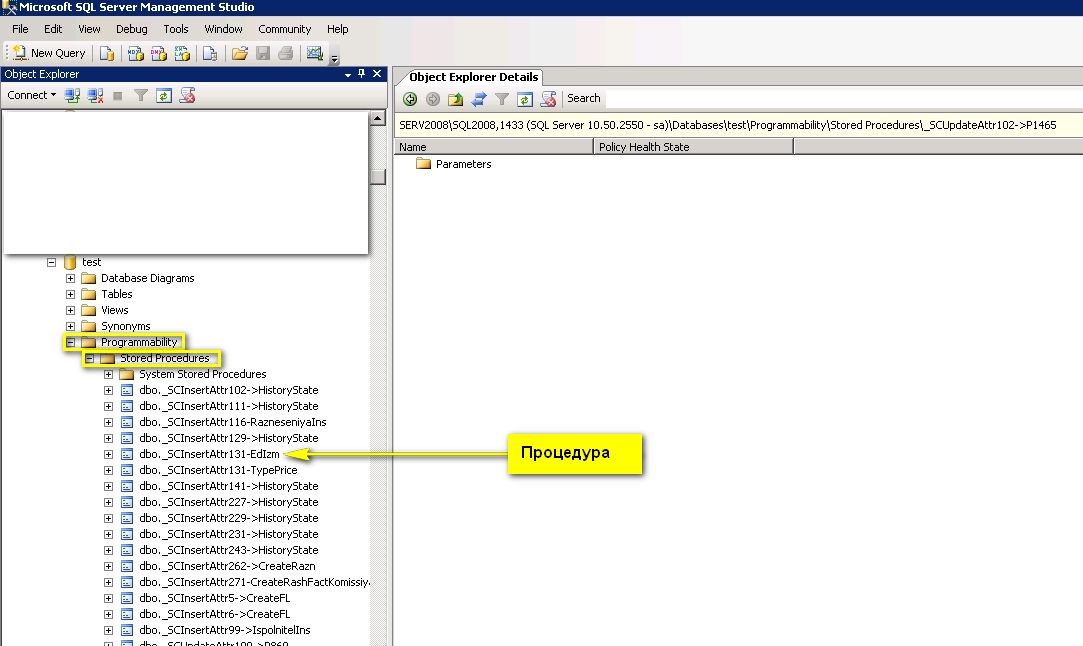Image resolution: width=1083 pixels, height=646 pixels.
Task: Open the File menu
Action: tap(20, 29)
